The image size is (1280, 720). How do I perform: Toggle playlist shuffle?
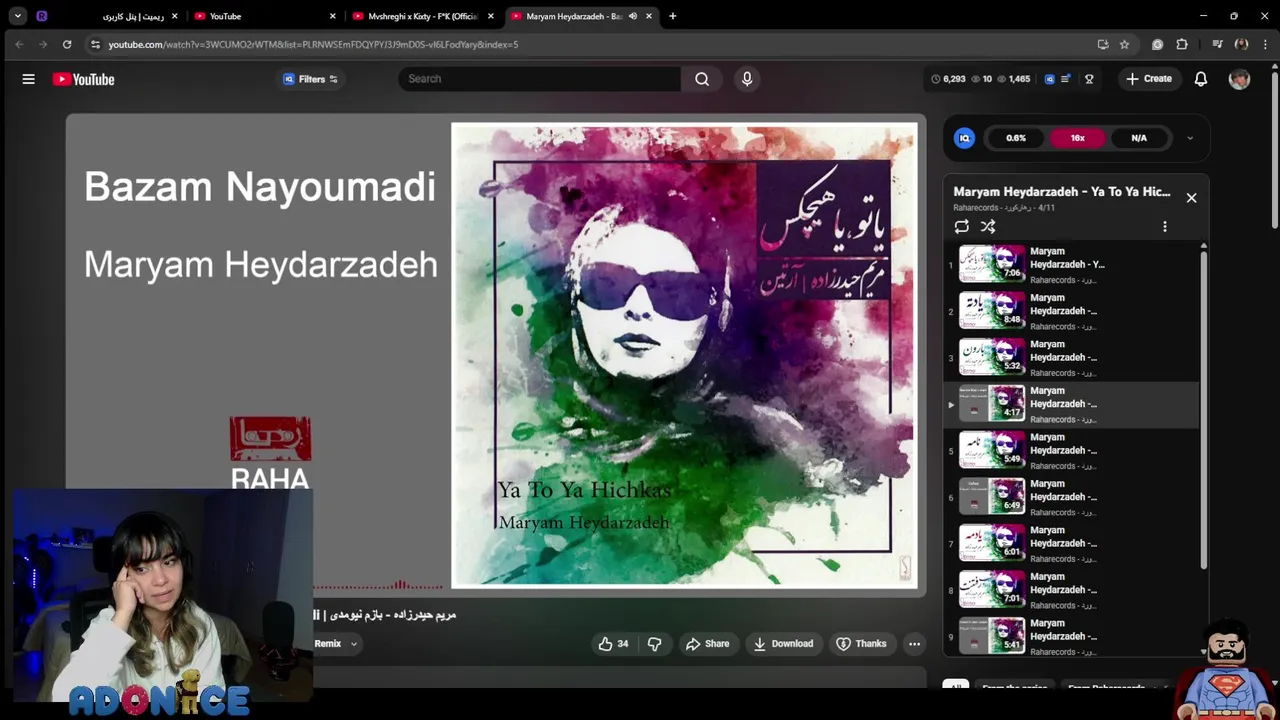point(988,227)
